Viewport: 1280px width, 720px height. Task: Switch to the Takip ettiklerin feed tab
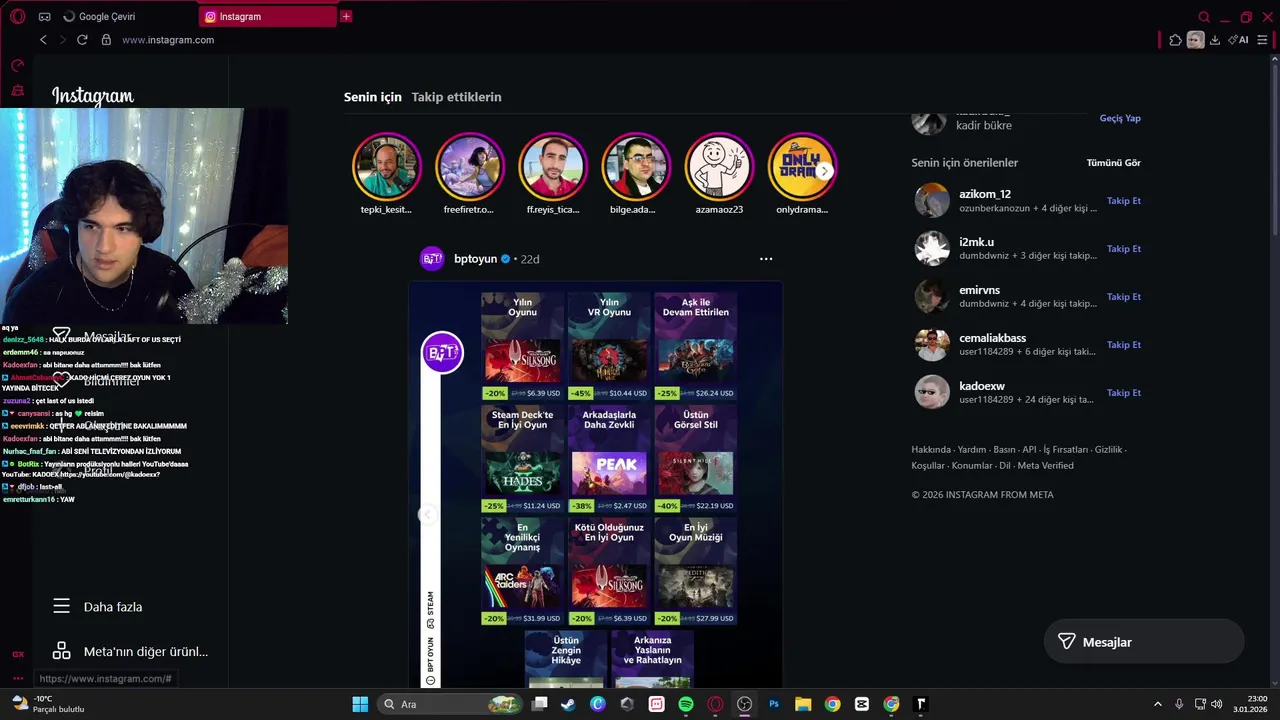point(456,97)
